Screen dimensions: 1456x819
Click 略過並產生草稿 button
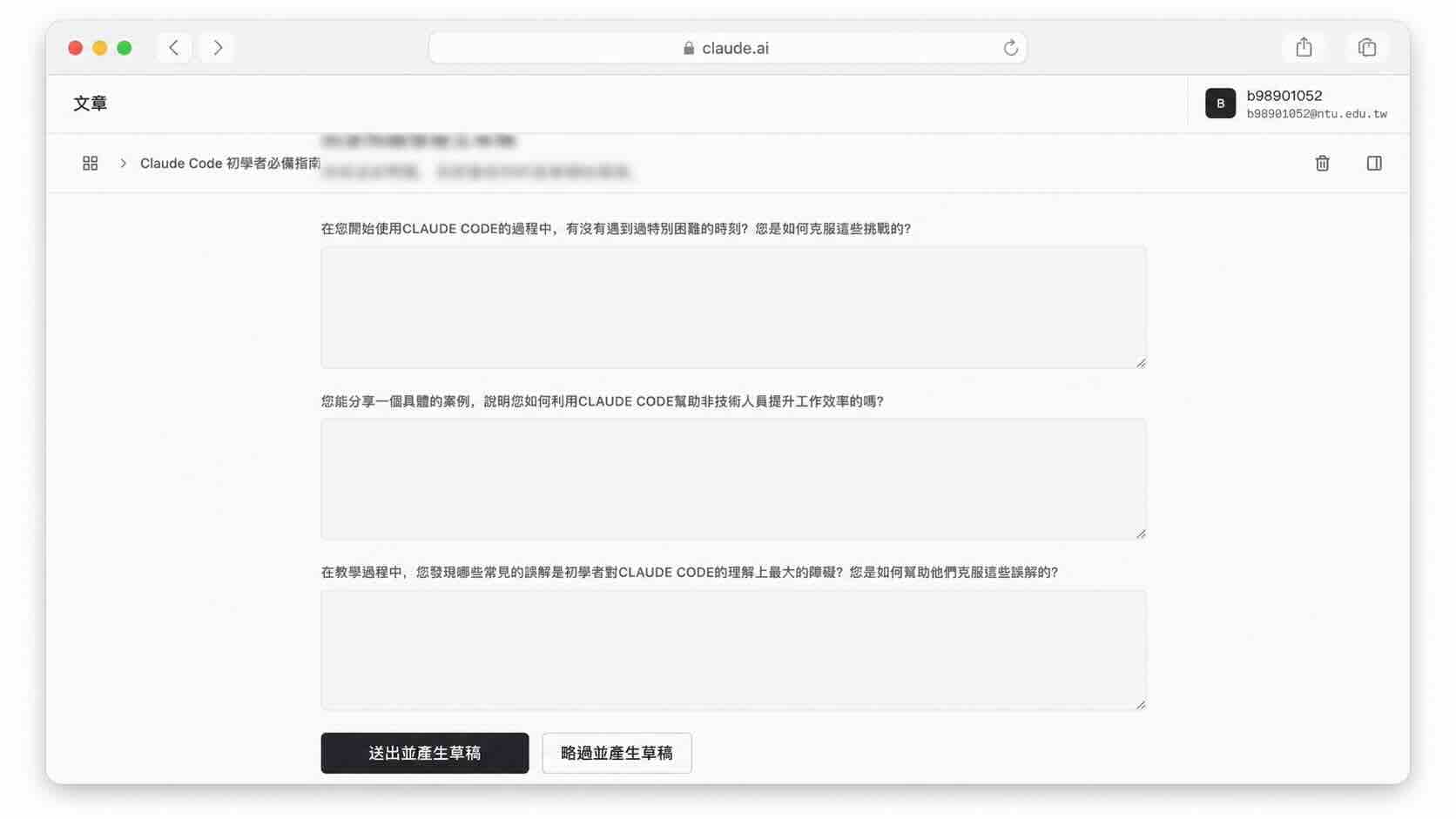617,753
